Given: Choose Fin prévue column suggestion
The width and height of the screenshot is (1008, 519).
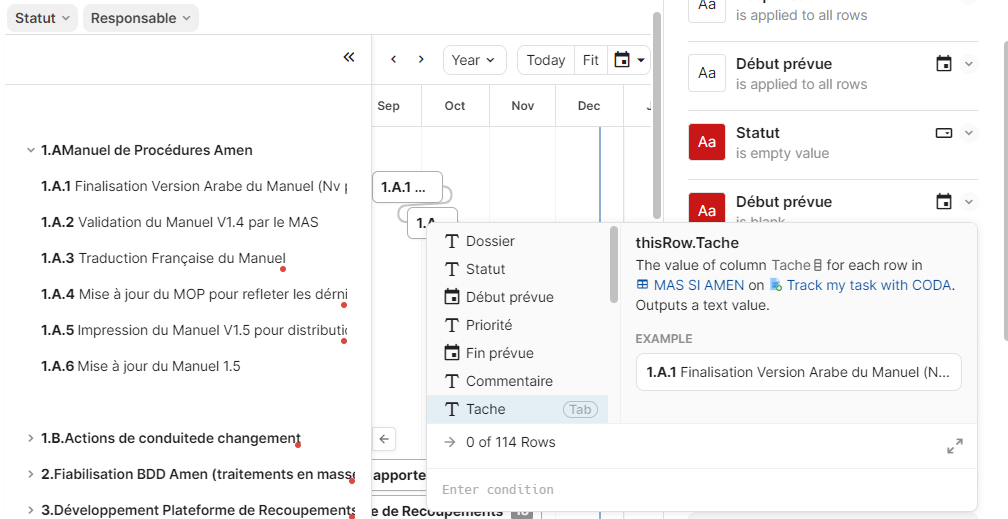Looking at the screenshot, I should tap(518, 353).
